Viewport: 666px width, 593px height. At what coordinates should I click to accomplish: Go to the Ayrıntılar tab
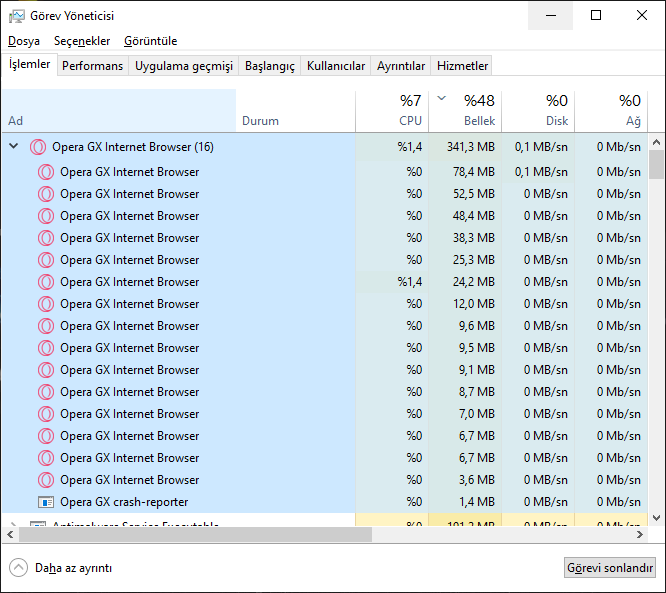(401, 66)
